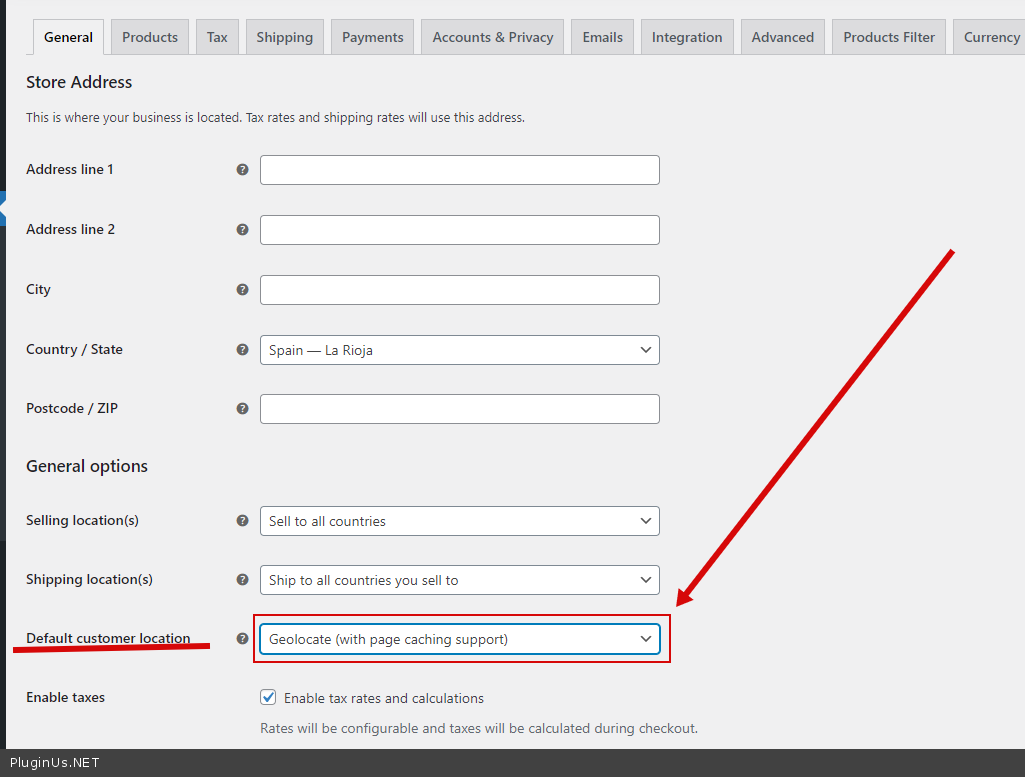Expand the Selling location(s) dropdown

coord(459,521)
